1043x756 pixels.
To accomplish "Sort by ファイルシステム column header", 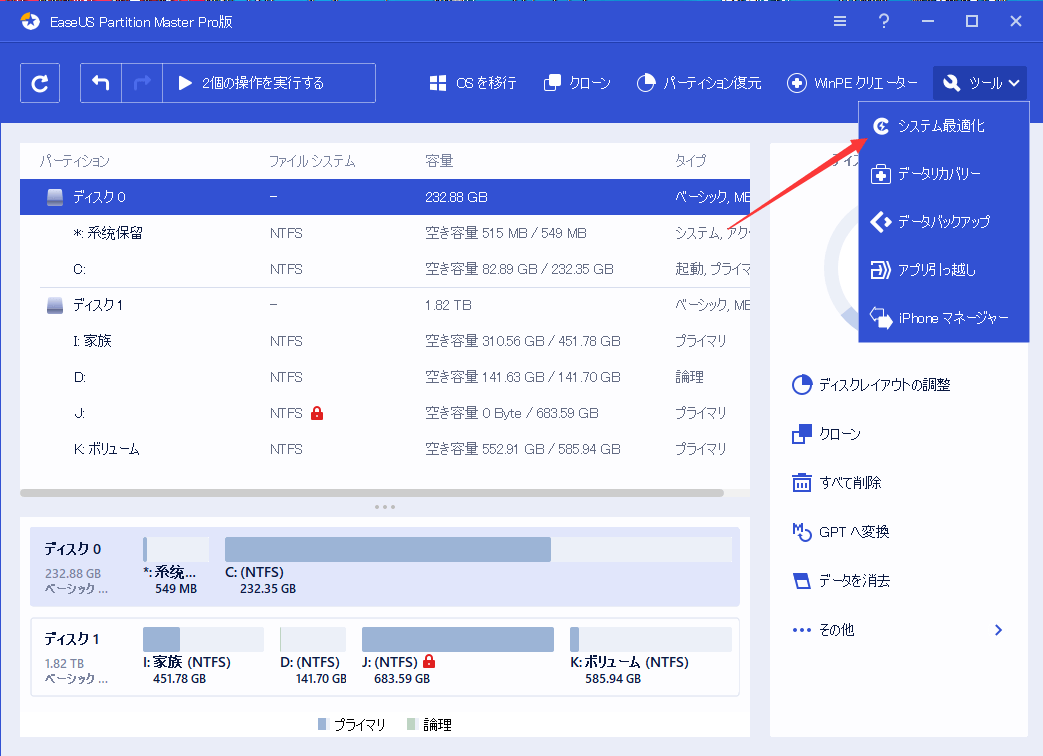I will 312,161.
